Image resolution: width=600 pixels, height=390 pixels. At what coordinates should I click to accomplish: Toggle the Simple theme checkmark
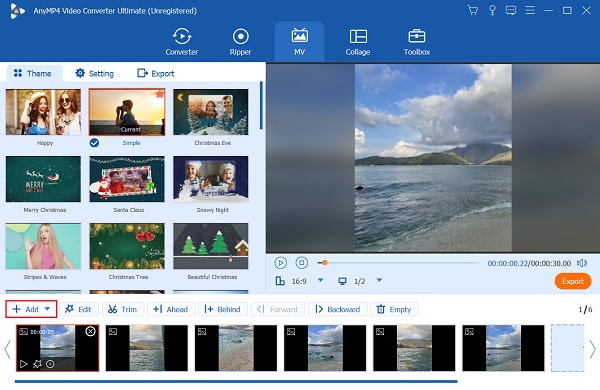tap(94, 143)
